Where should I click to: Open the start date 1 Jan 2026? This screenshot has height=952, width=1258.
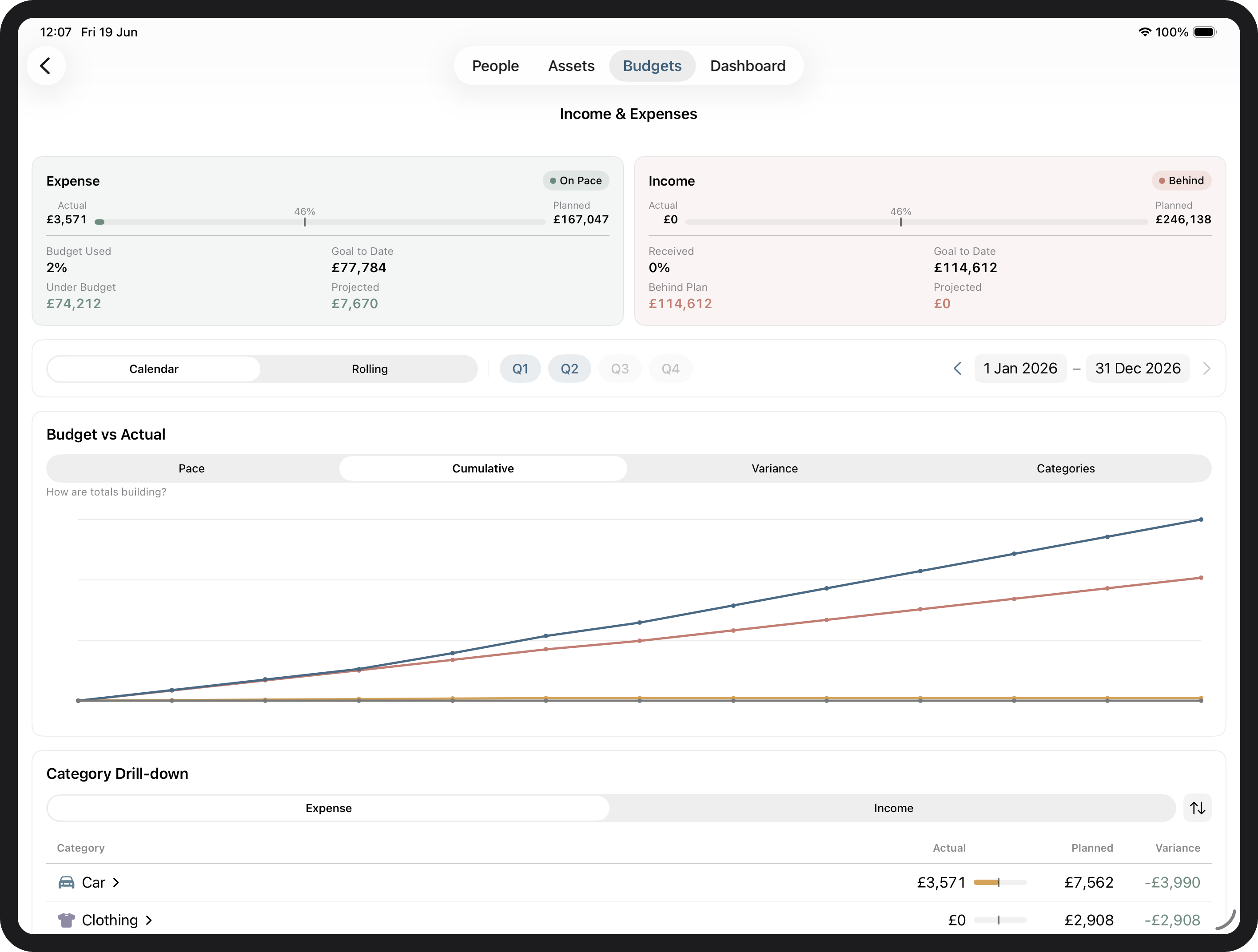pos(1020,369)
